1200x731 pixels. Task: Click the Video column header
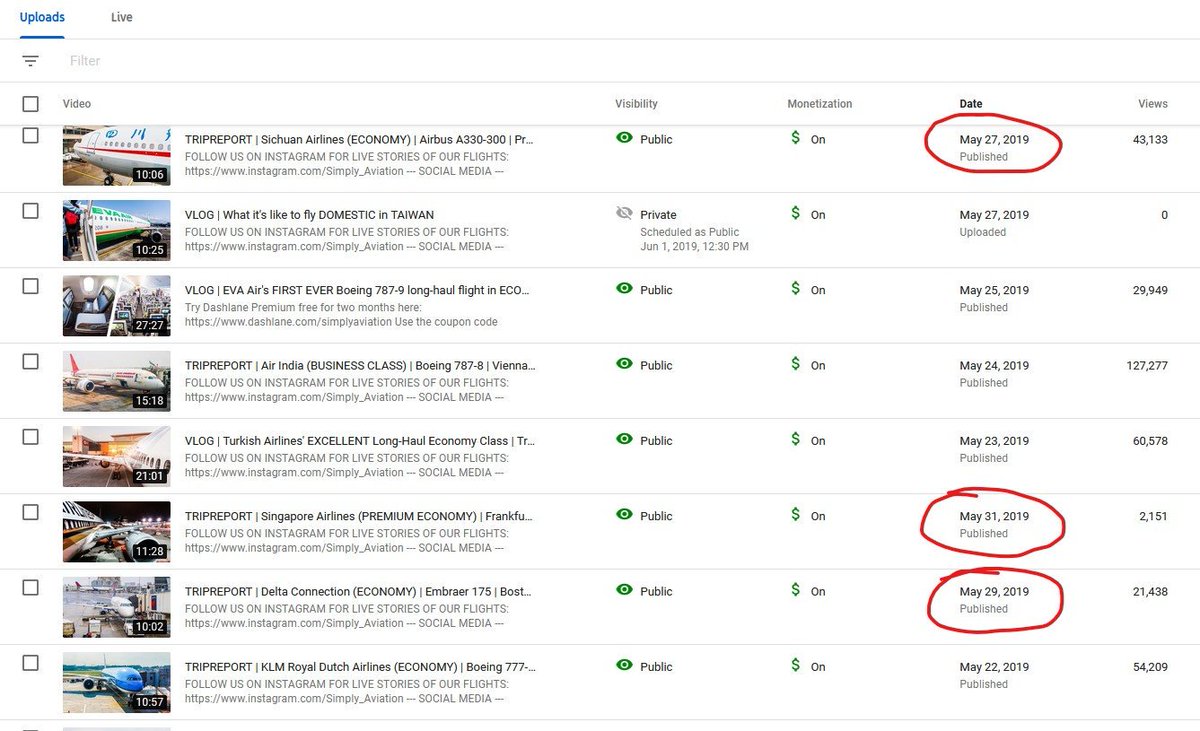pos(77,104)
